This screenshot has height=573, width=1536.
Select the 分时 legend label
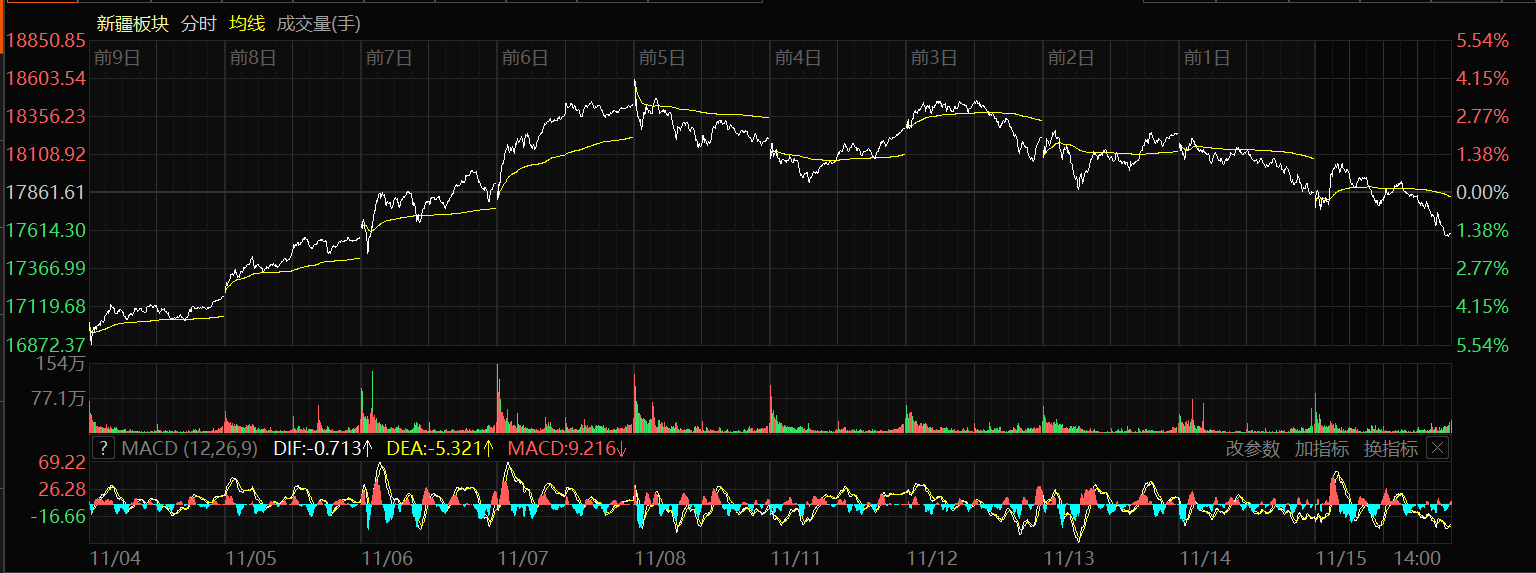click(199, 24)
